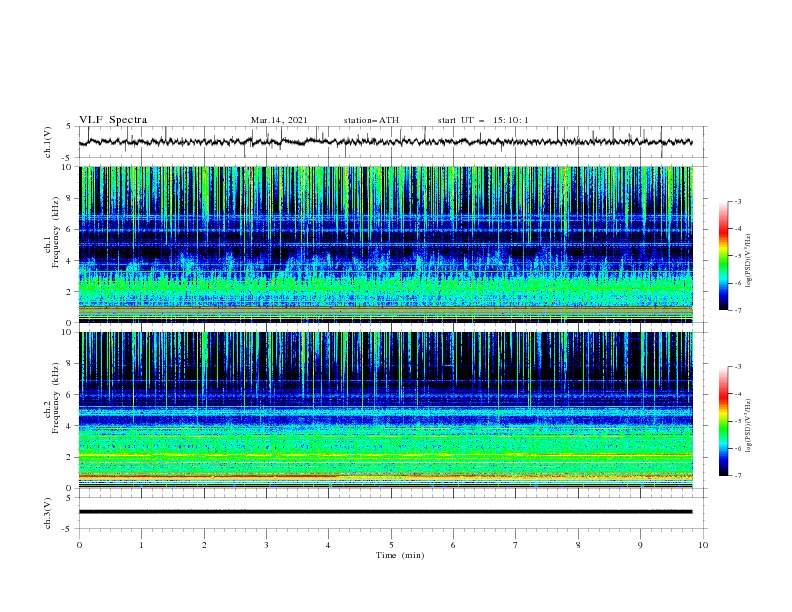
Task: Click the '10' at the time axis end
Action: [x=703, y=545]
